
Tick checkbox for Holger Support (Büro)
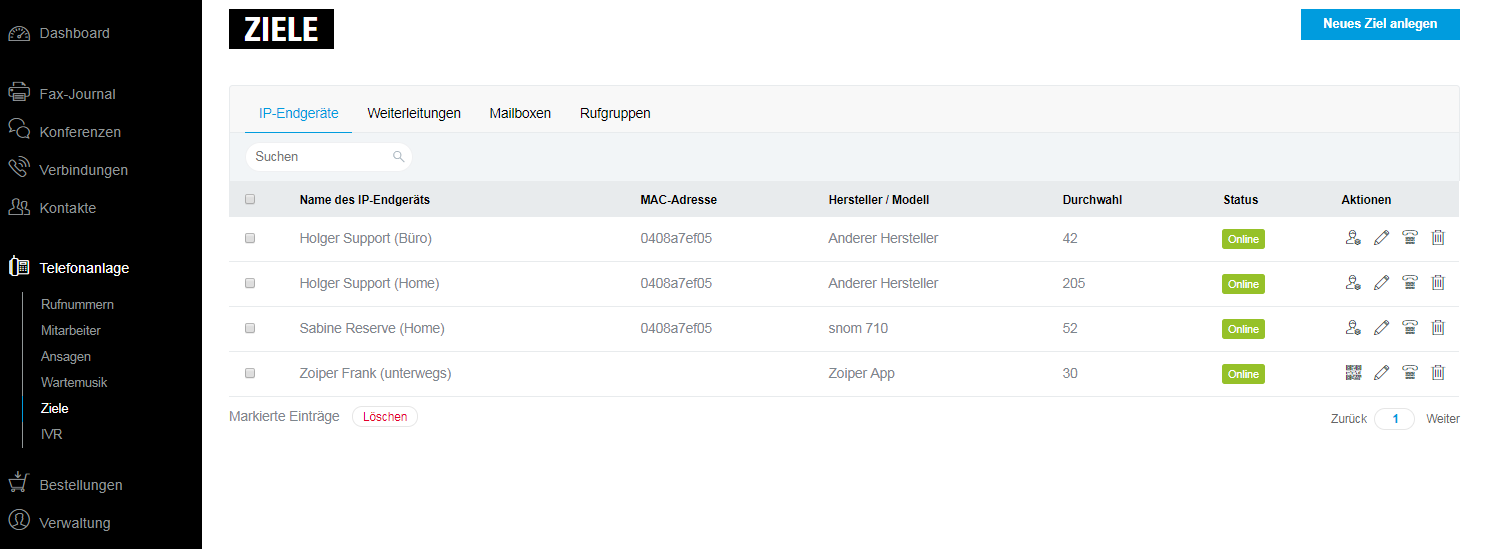pyautogui.click(x=250, y=238)
